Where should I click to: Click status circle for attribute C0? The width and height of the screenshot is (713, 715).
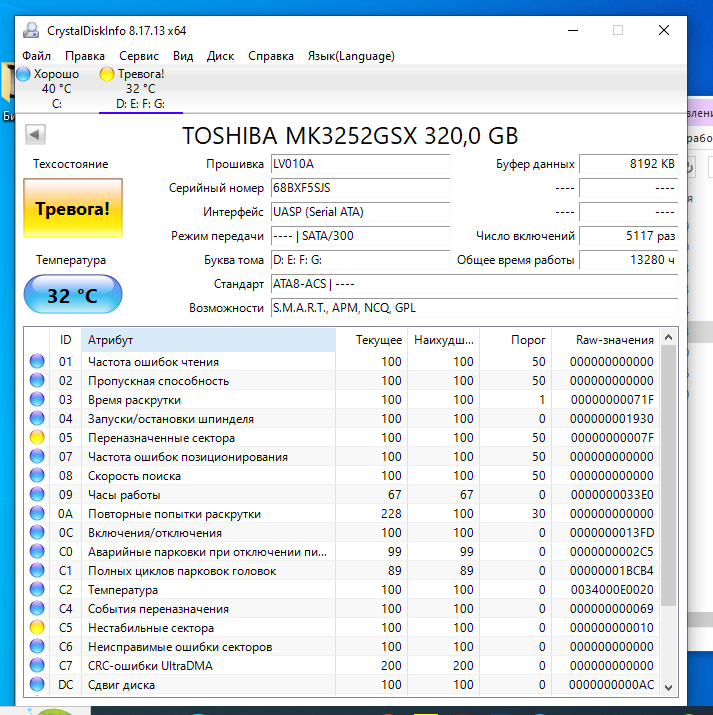[37, 551]
